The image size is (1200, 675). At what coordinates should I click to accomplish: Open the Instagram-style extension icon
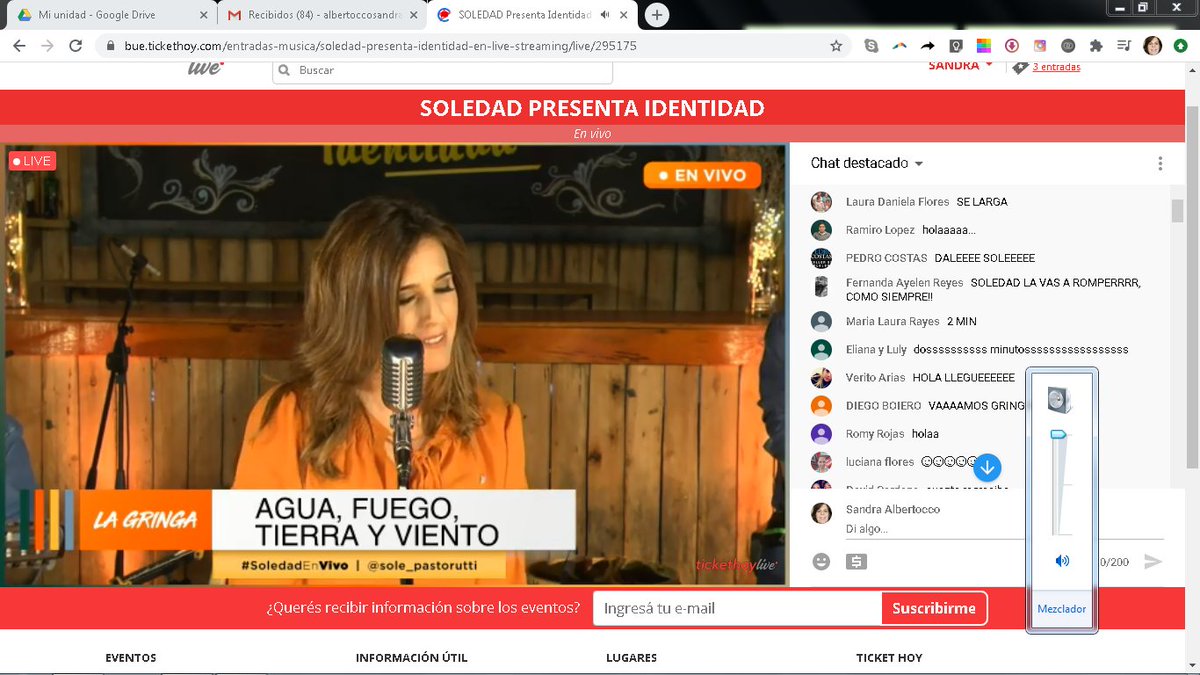1040,46
